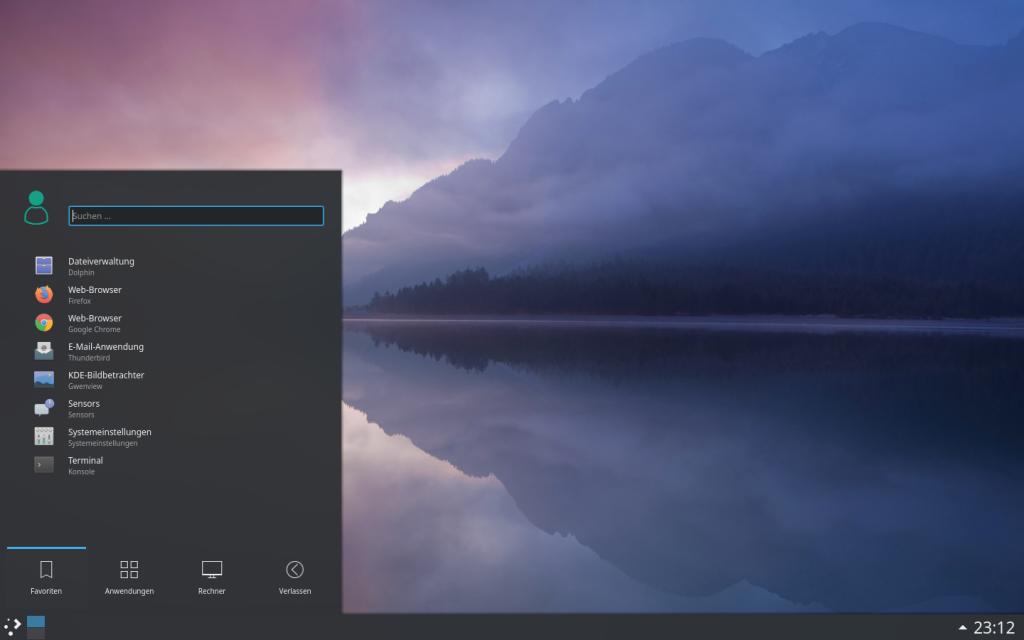Screen dimensions: 1024x640
Task: Select the top blue desktop in pager
Action: (36, 621)
